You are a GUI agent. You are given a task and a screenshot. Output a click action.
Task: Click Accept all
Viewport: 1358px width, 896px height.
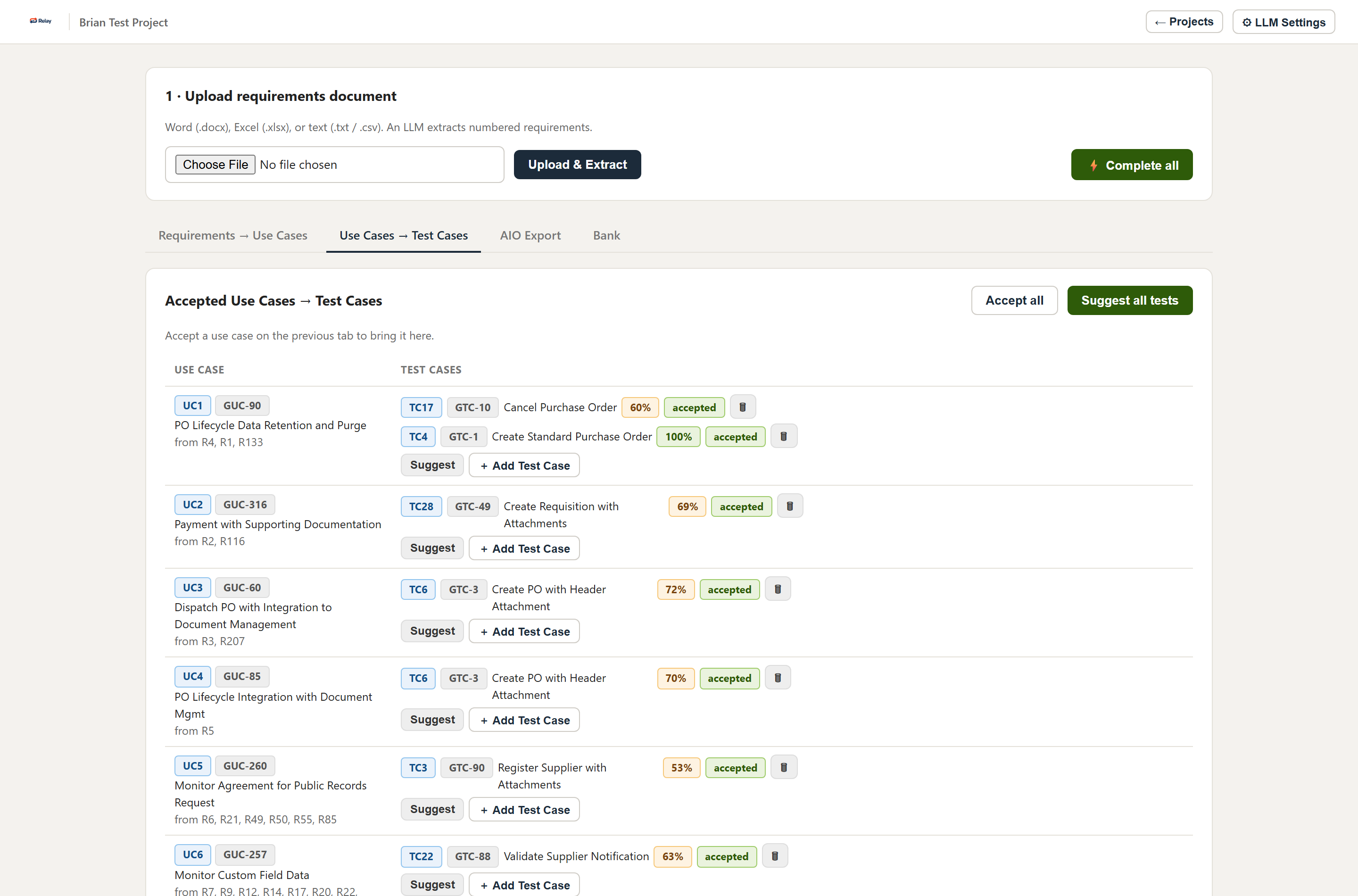(x=1014, y=300)
